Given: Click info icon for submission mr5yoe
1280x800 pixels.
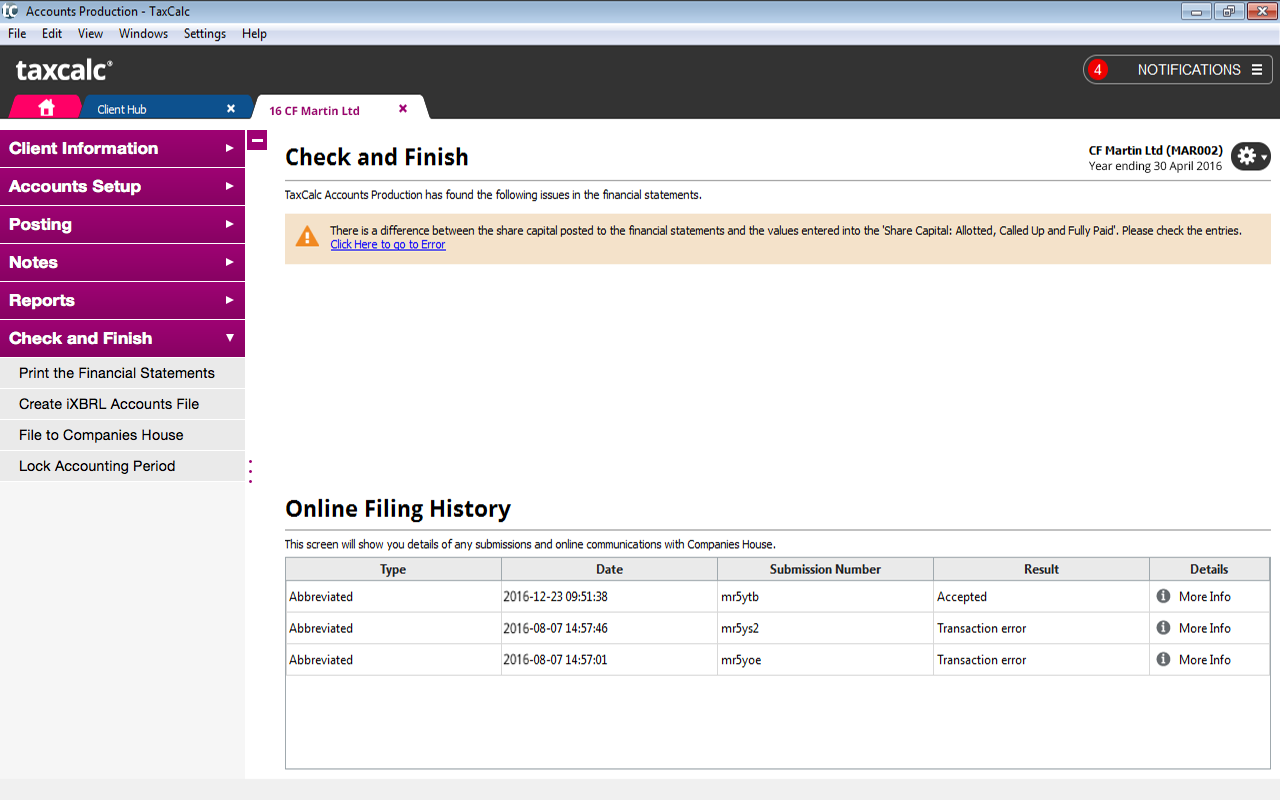Looking at the screenshot, I should 1163,659.
